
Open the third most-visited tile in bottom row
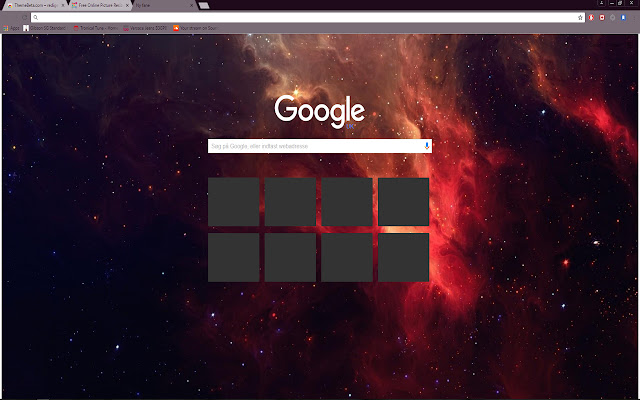[347, 257]
